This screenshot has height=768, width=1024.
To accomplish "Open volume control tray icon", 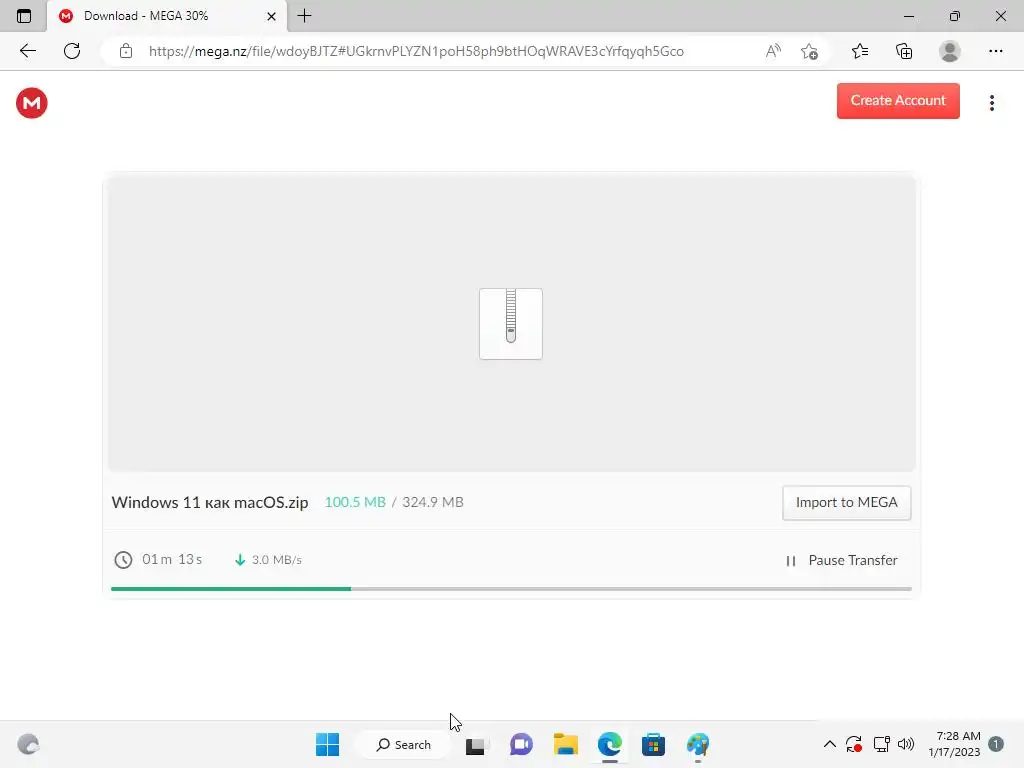I will tap(906, 744).
